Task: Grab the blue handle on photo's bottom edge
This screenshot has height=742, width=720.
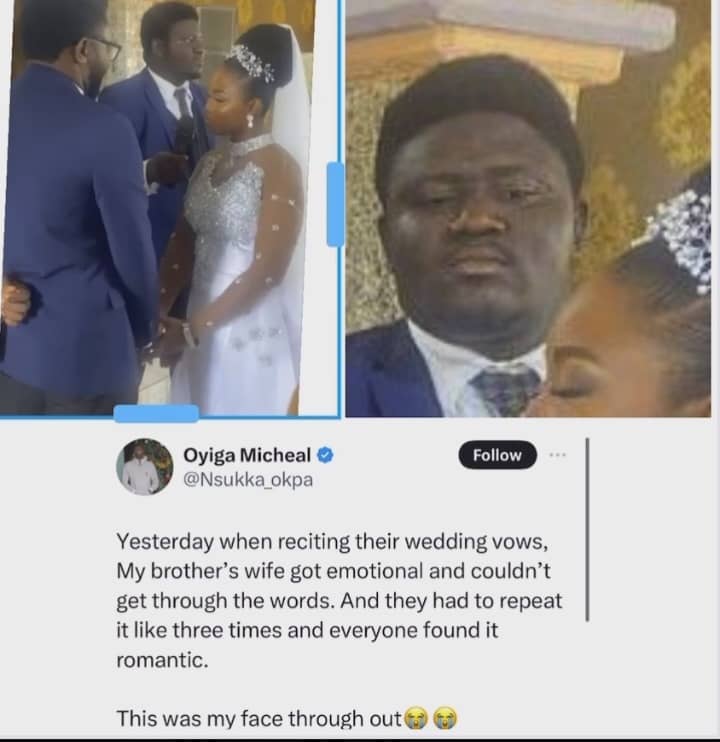Action: (x=156, y=414)
